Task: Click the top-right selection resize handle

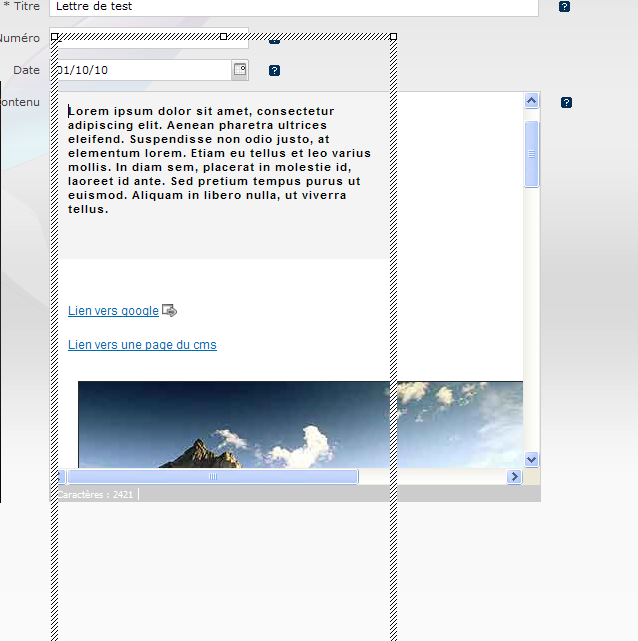Action: point(393,36)
